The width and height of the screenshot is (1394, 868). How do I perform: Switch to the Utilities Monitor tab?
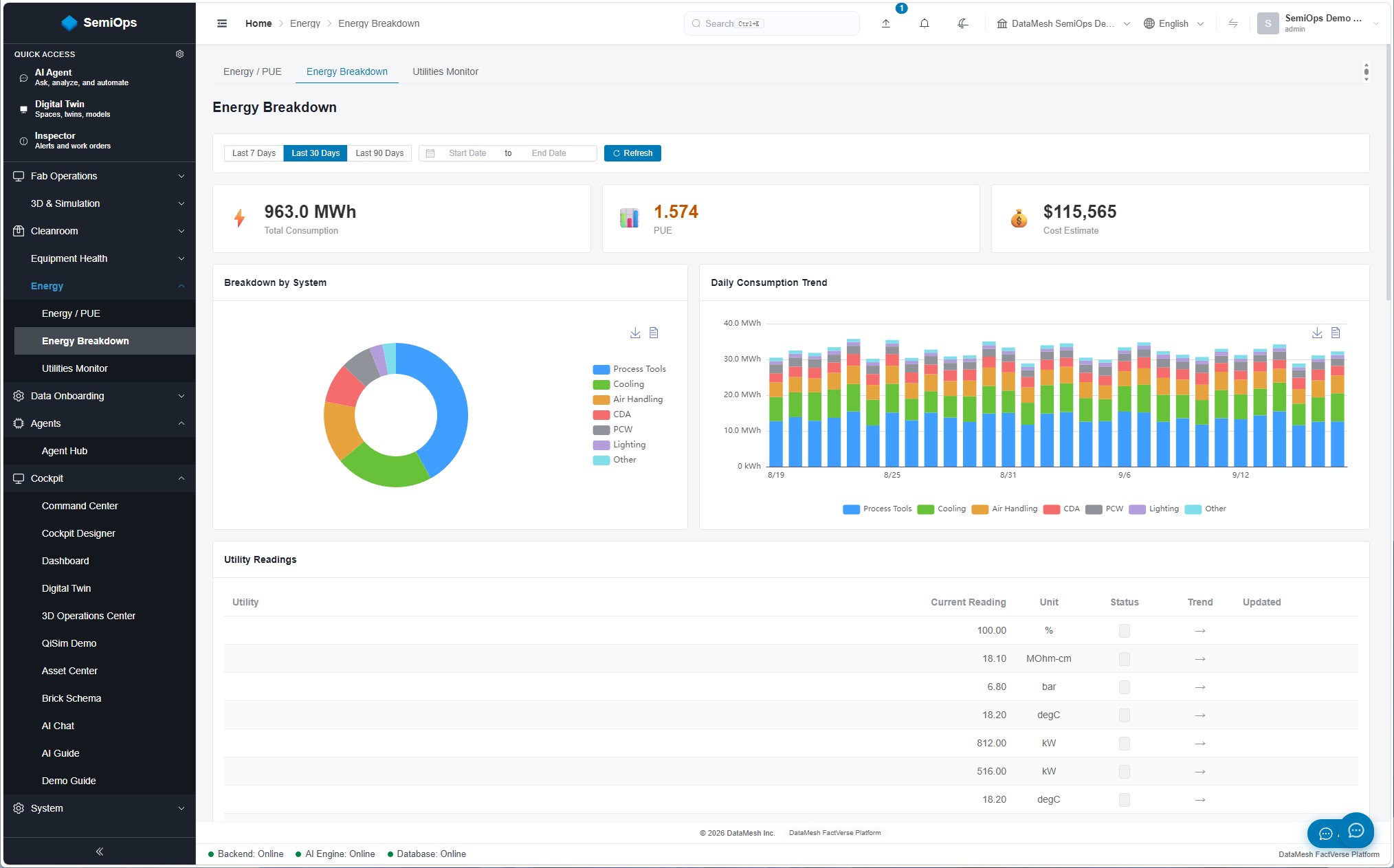[x=445, y=71]
